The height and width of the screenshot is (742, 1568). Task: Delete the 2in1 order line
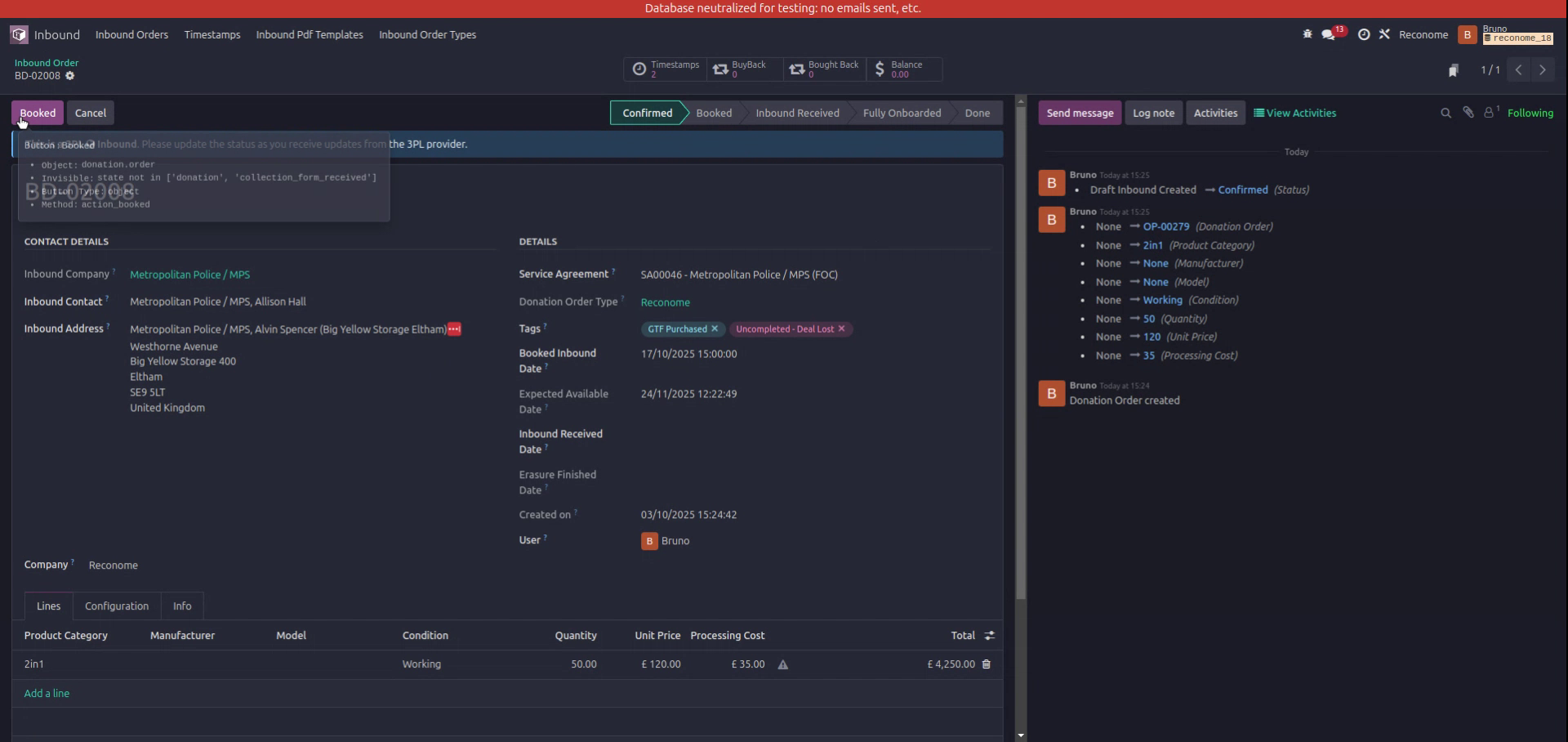pyautogui.click(x=986, y=664)
